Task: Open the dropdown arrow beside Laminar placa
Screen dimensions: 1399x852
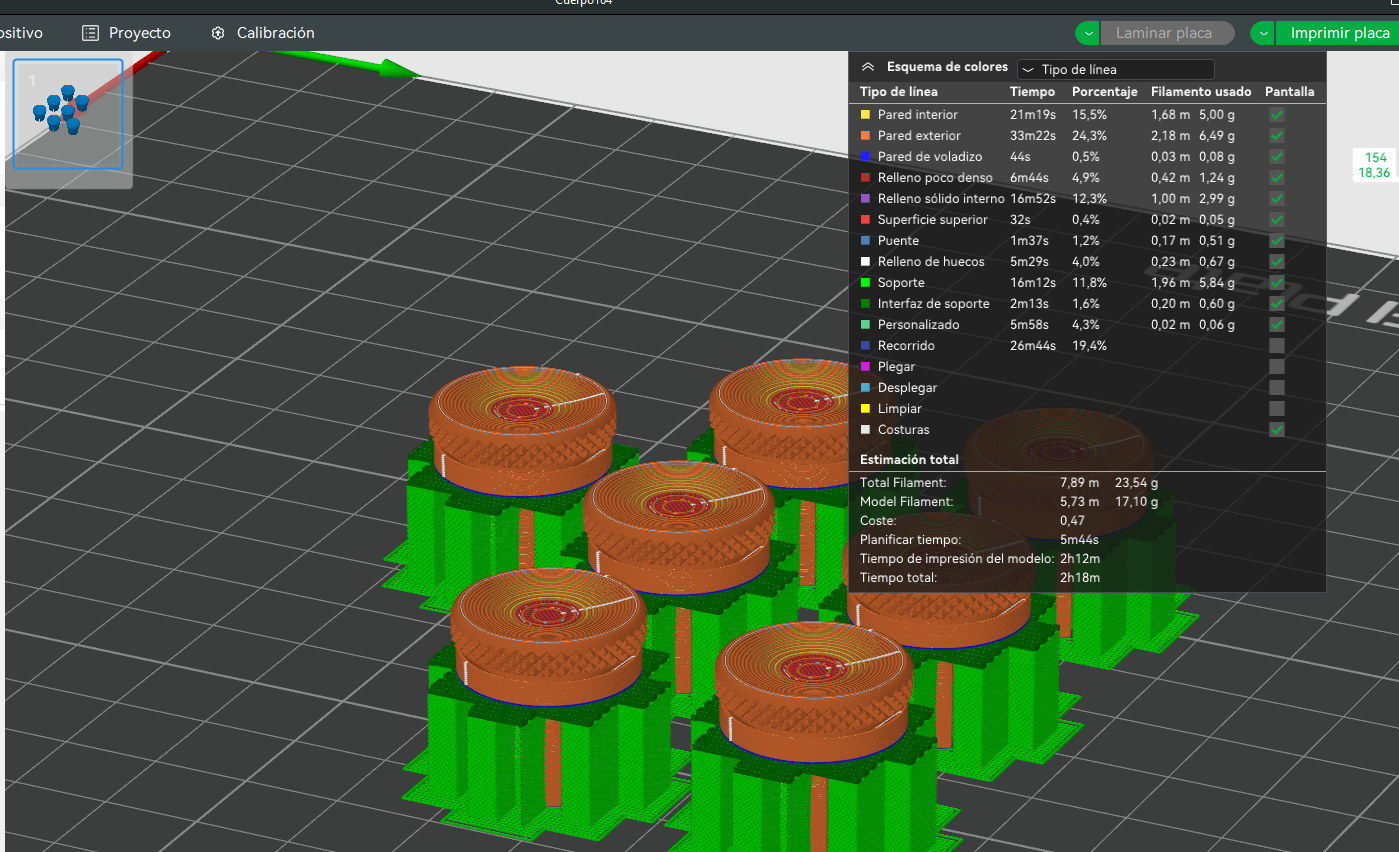Action: point(1088,33)
